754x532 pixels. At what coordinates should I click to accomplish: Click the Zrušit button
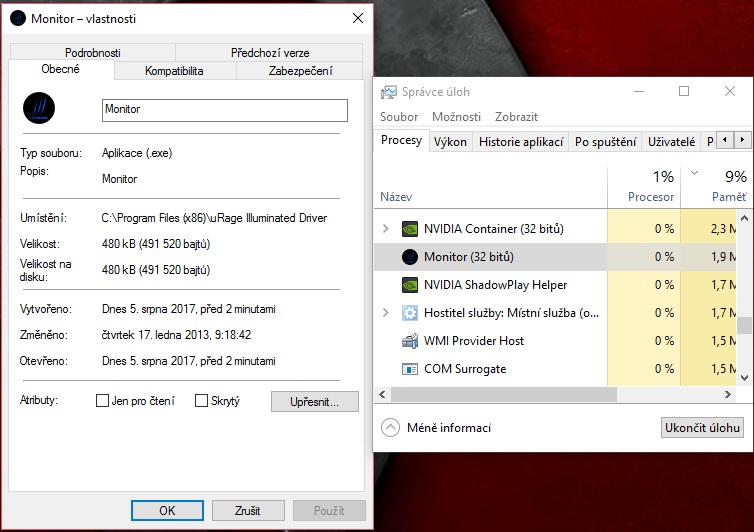click(x=248, y=510)
